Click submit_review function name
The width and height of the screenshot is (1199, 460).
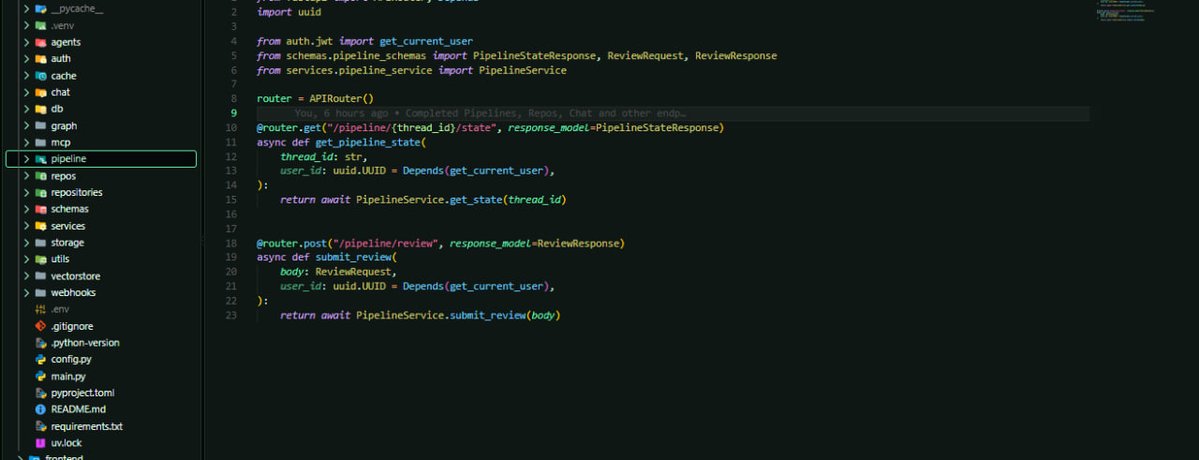click(353, 258)
